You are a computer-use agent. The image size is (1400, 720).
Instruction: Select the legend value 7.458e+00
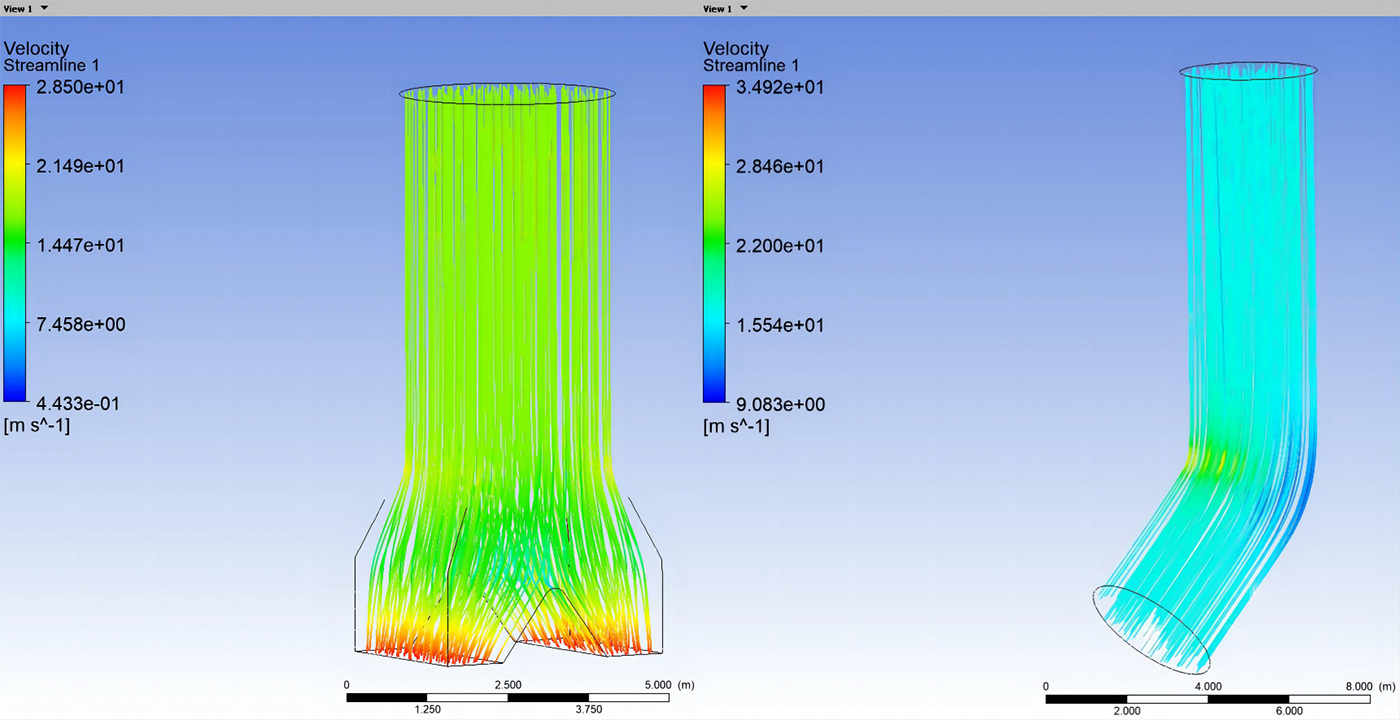[x=80, y=325]
